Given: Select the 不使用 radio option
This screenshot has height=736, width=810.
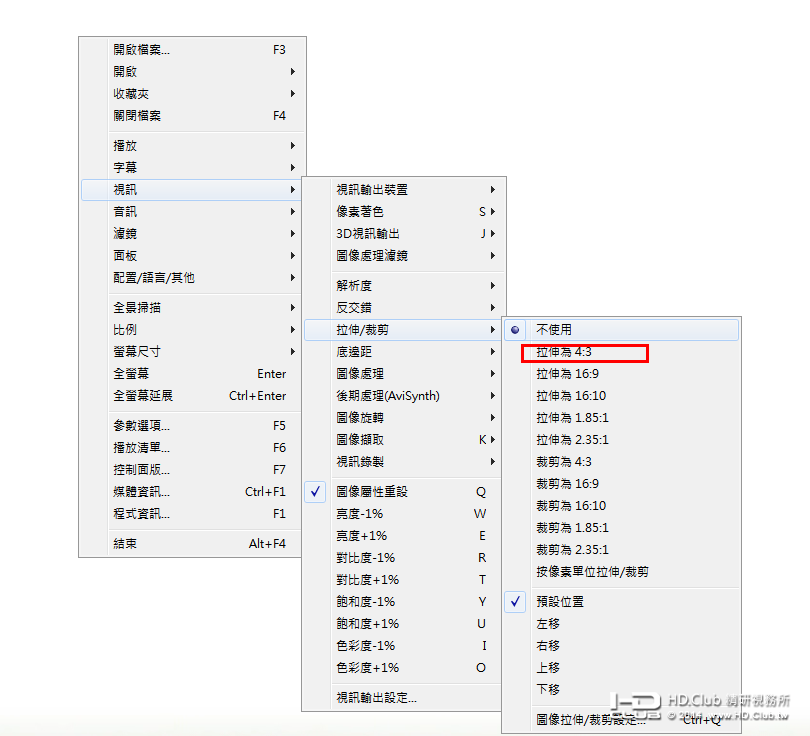Looking at the screenshot, I should coord(621,330).
